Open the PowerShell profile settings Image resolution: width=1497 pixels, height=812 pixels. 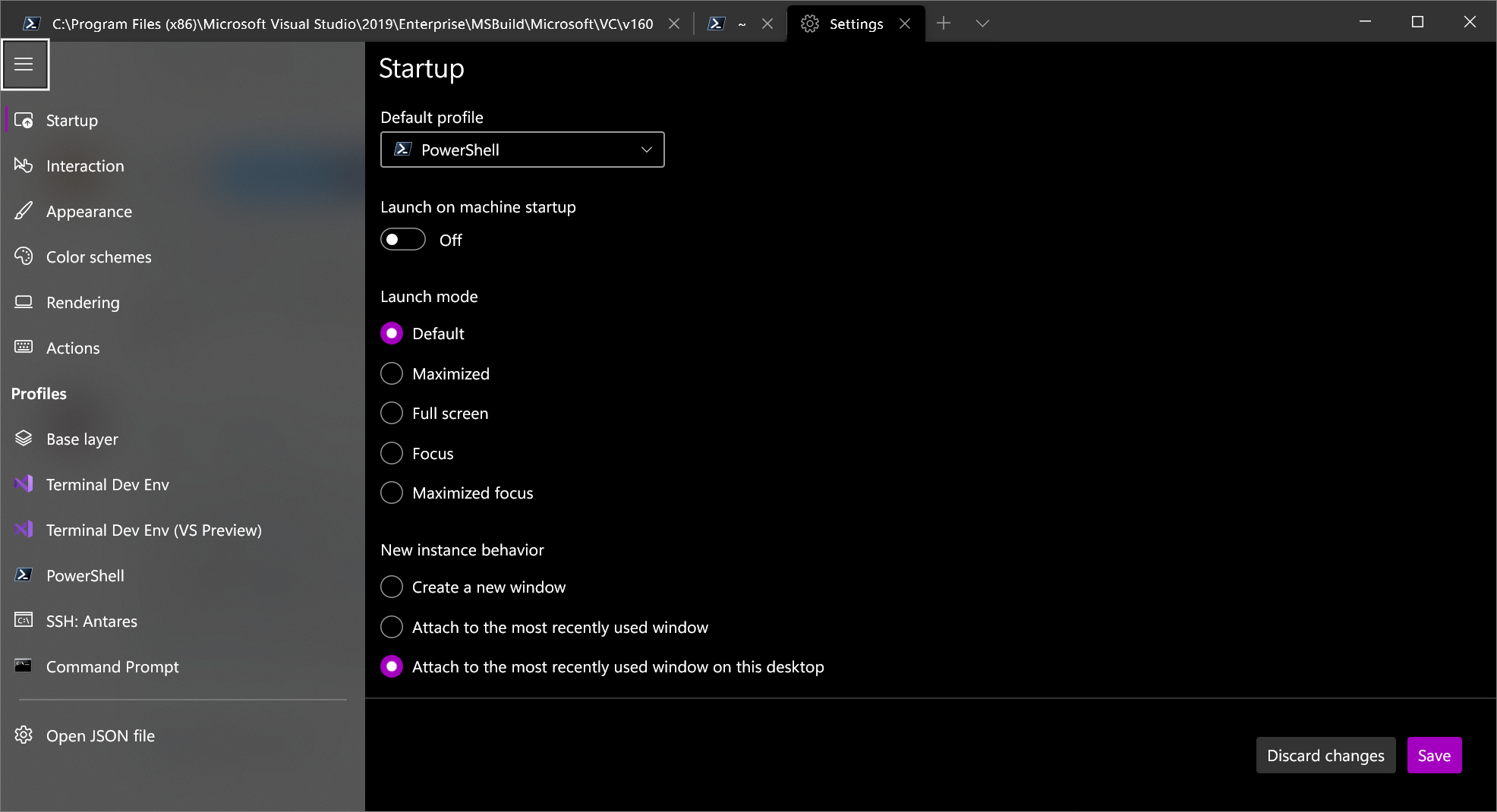click(x=182, y=575)
